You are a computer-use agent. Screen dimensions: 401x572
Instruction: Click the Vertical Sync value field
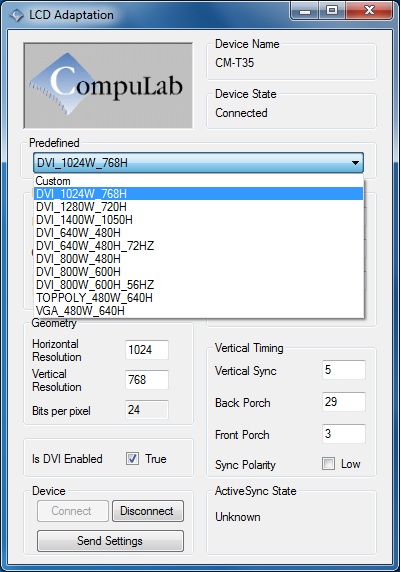[344, 370]
